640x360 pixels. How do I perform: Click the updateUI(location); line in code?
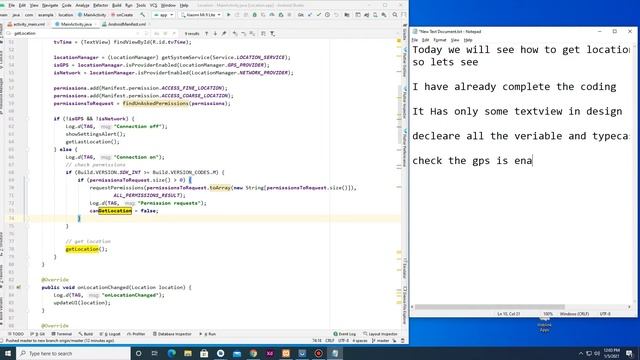[x=82, y=303]
